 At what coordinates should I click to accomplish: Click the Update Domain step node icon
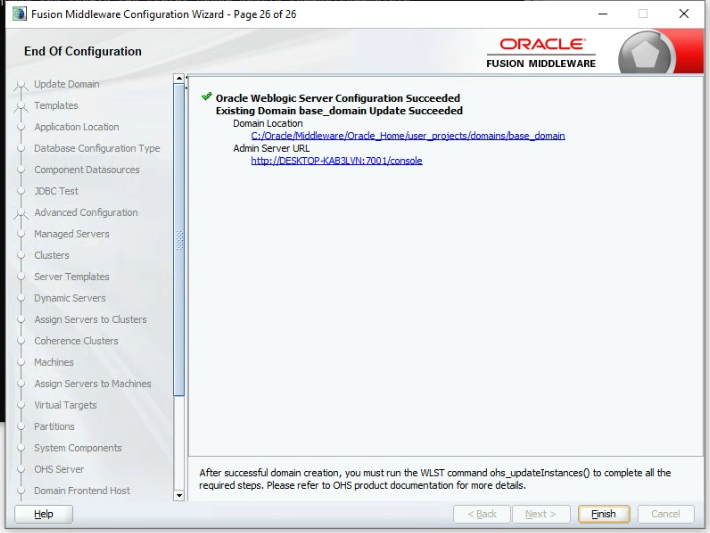coord(20,85)
